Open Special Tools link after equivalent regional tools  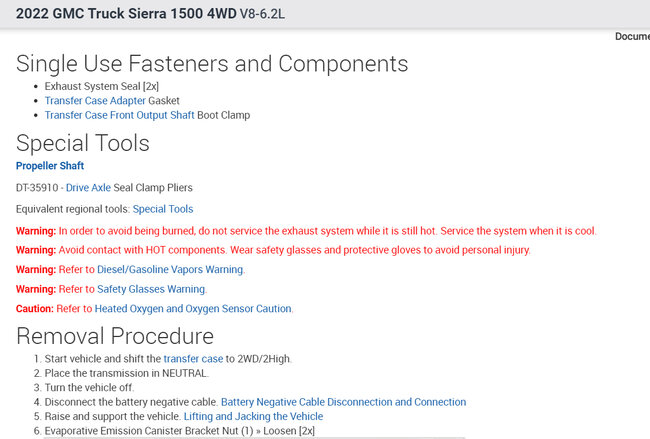pyautogui.click(x=163, y=209)
